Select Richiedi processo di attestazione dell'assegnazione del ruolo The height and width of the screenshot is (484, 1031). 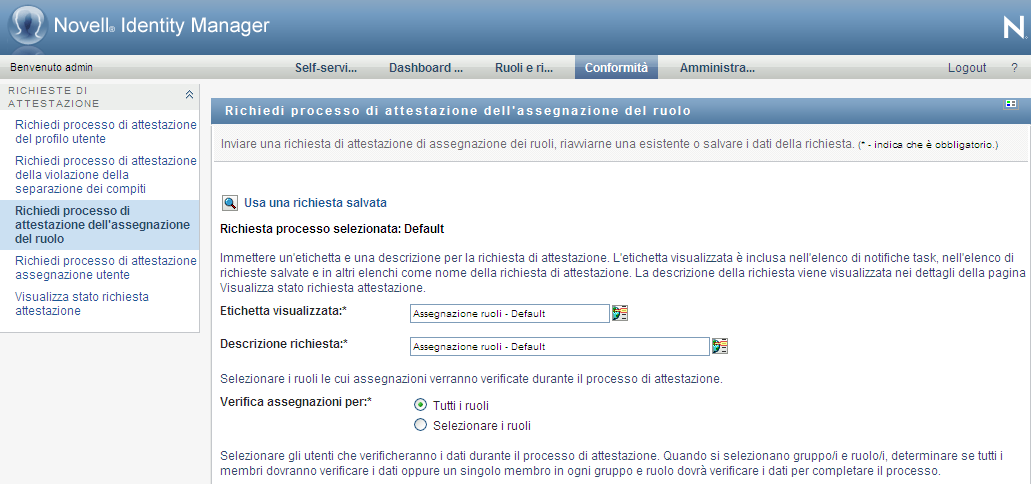click(100, 225)
